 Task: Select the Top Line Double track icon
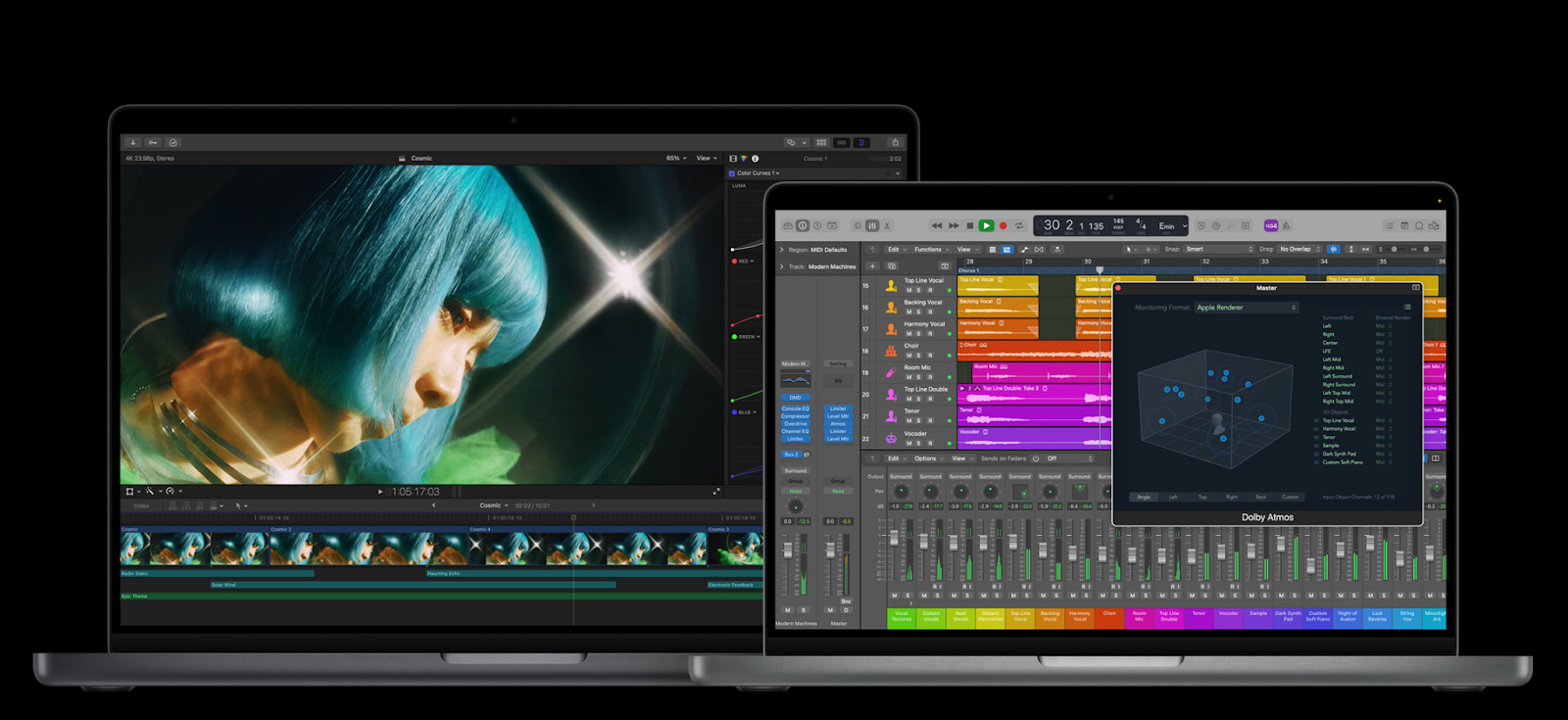pos(891,394)
